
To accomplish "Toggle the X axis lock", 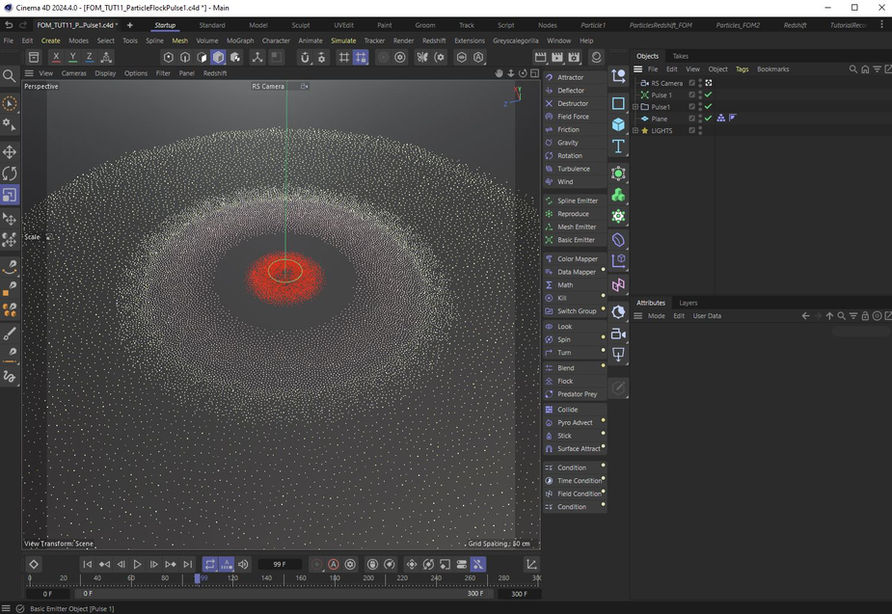I will click(x=56, y=58).
